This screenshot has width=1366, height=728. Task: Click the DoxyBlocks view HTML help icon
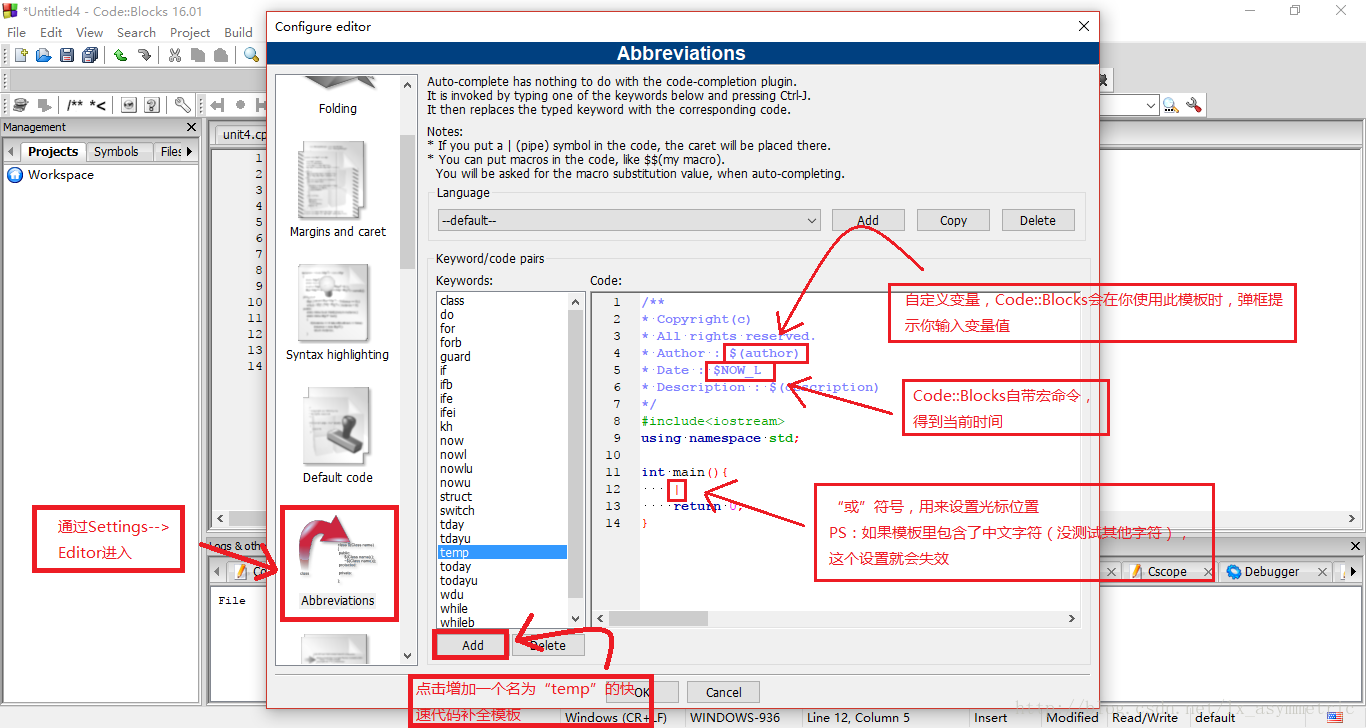[x=129, y=105]
